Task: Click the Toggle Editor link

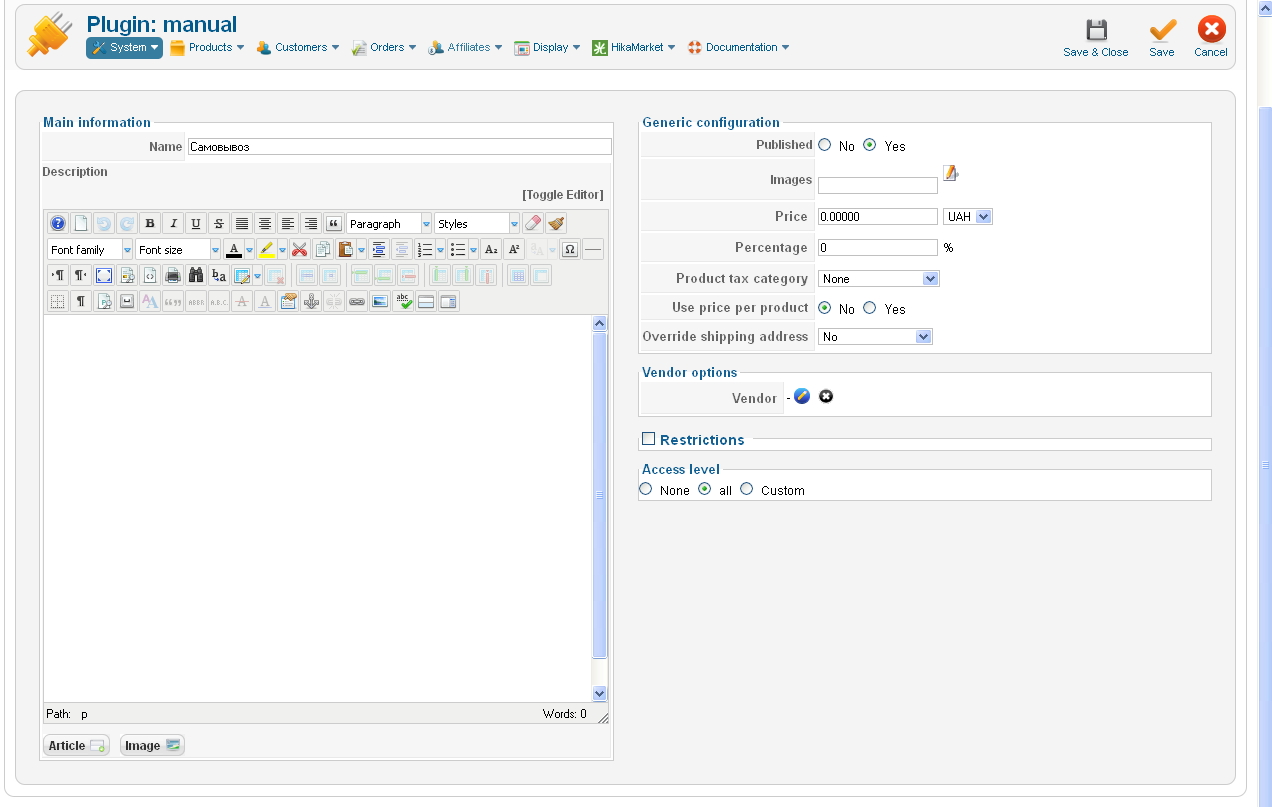Action: pyautogui.click(x=563, y=195)
